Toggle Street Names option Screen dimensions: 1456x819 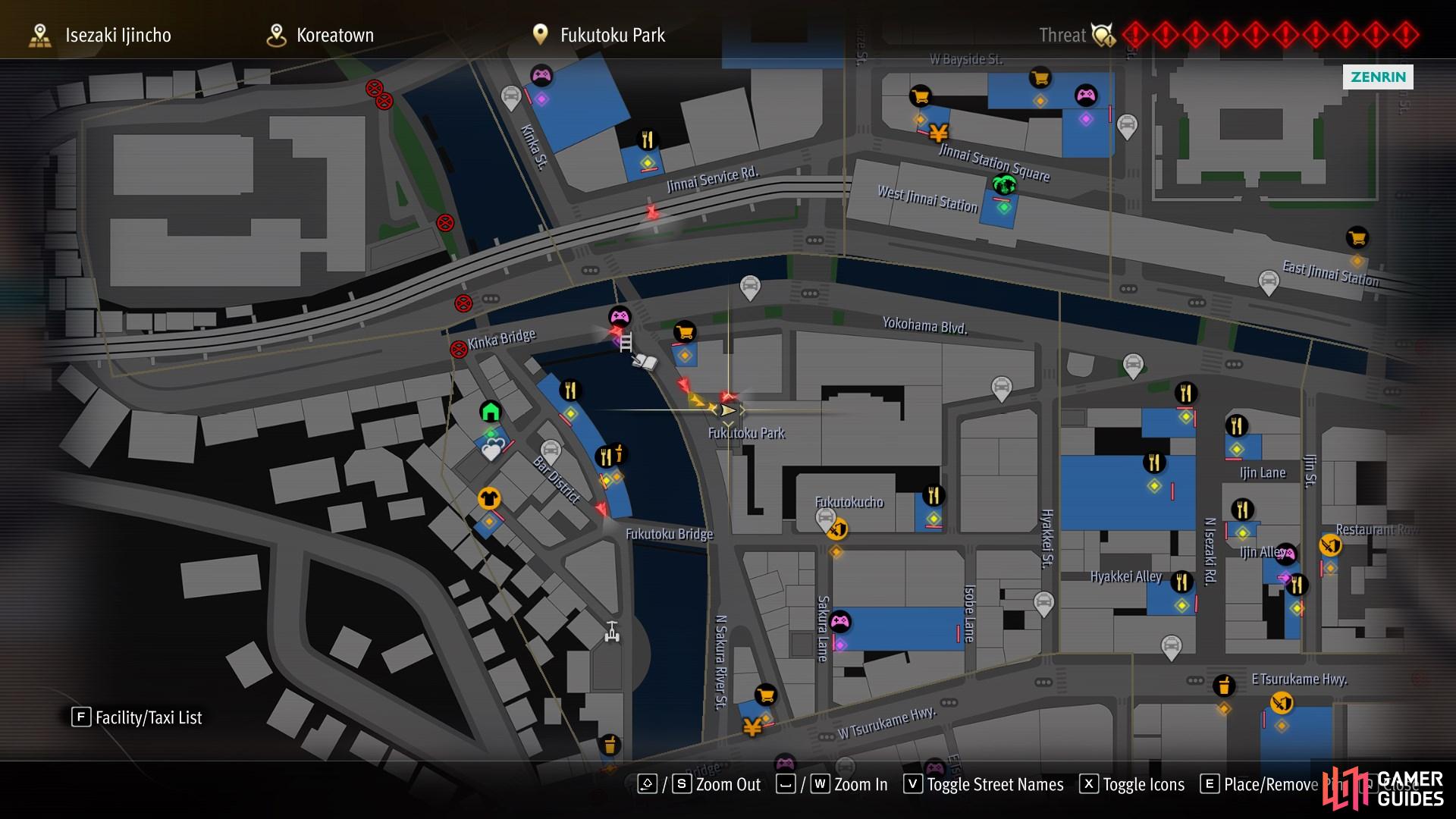984,784
